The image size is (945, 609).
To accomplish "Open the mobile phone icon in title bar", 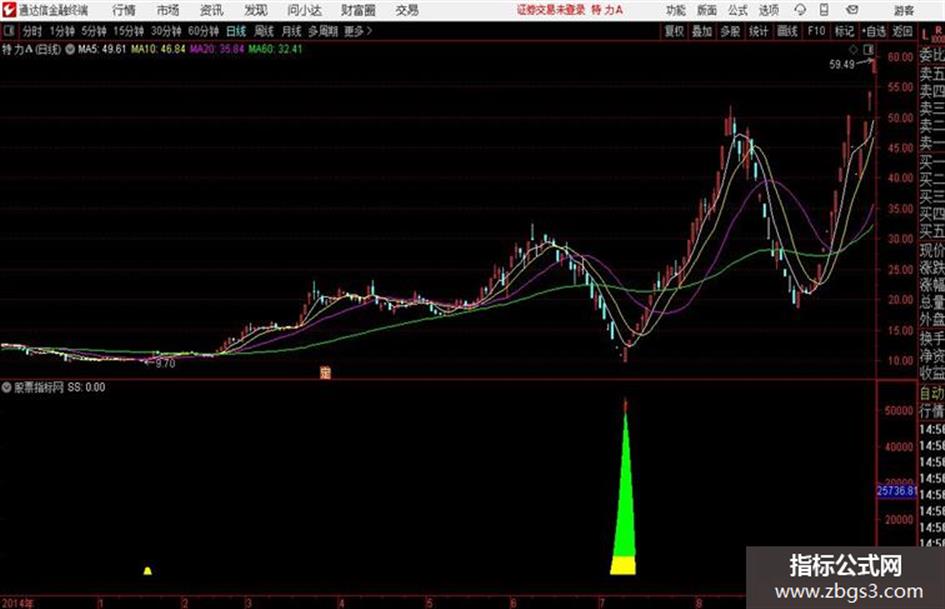I will 824,10.
